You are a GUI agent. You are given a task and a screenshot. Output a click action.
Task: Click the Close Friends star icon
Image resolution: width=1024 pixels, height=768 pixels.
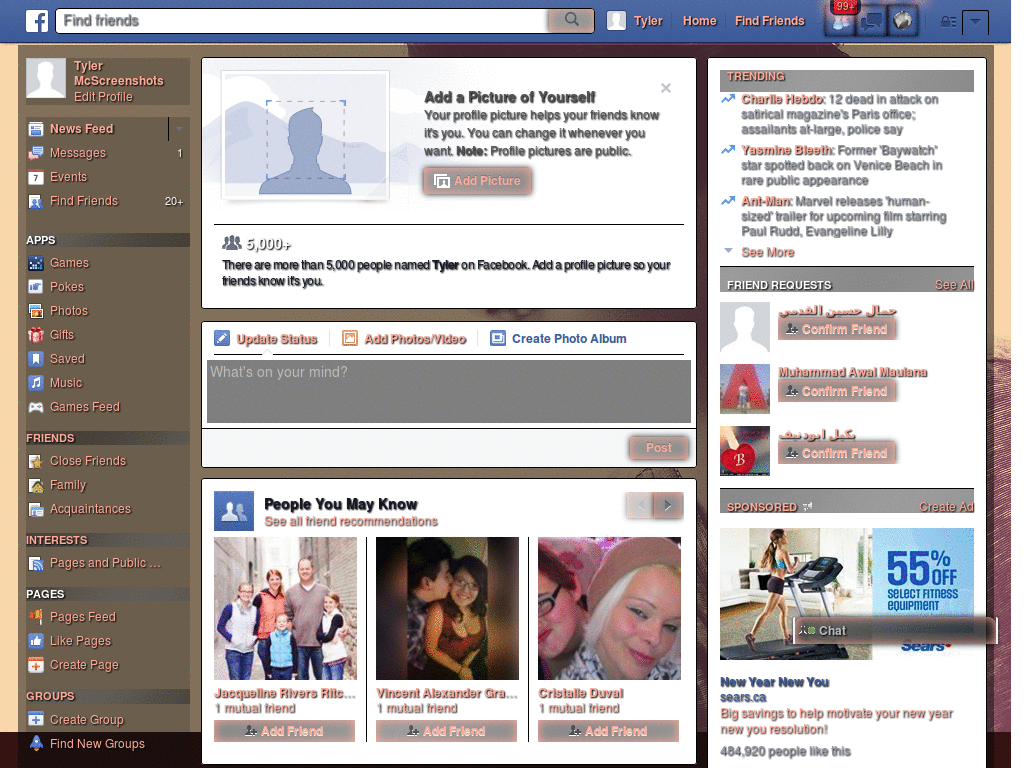click(36, 461)
